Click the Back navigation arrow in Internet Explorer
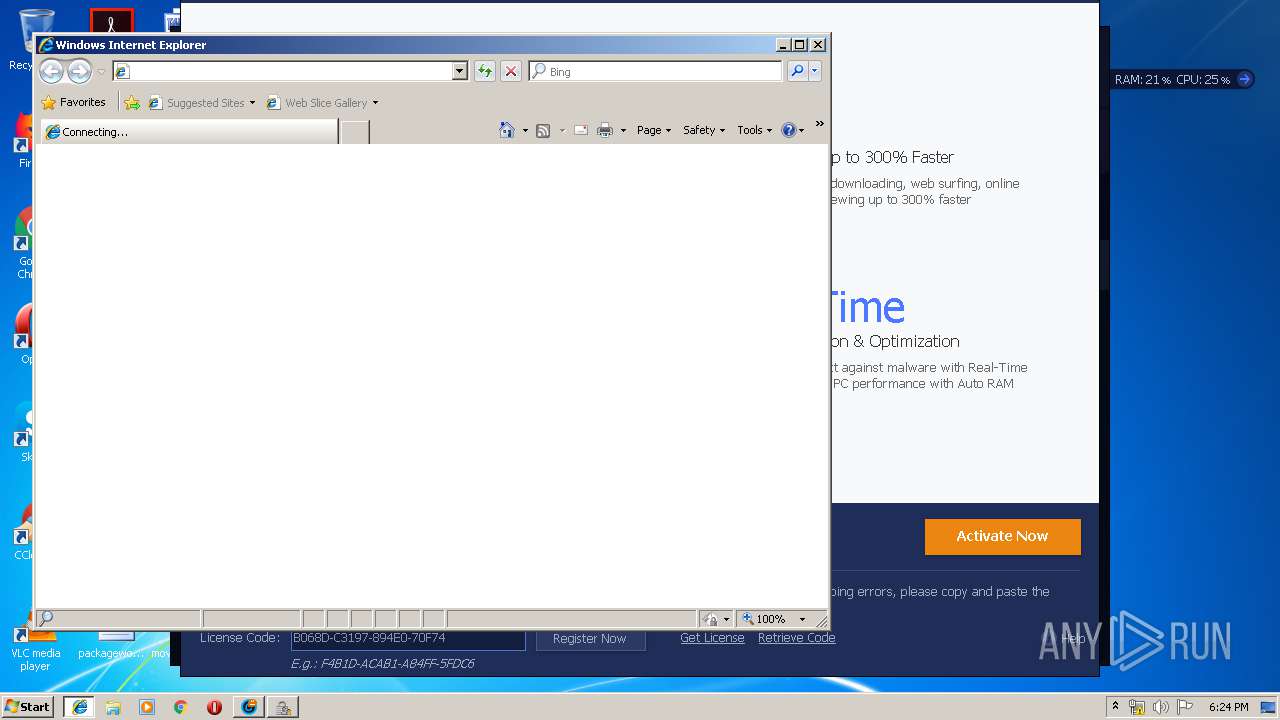This screenshot has height=720, width=1280. 51,71
